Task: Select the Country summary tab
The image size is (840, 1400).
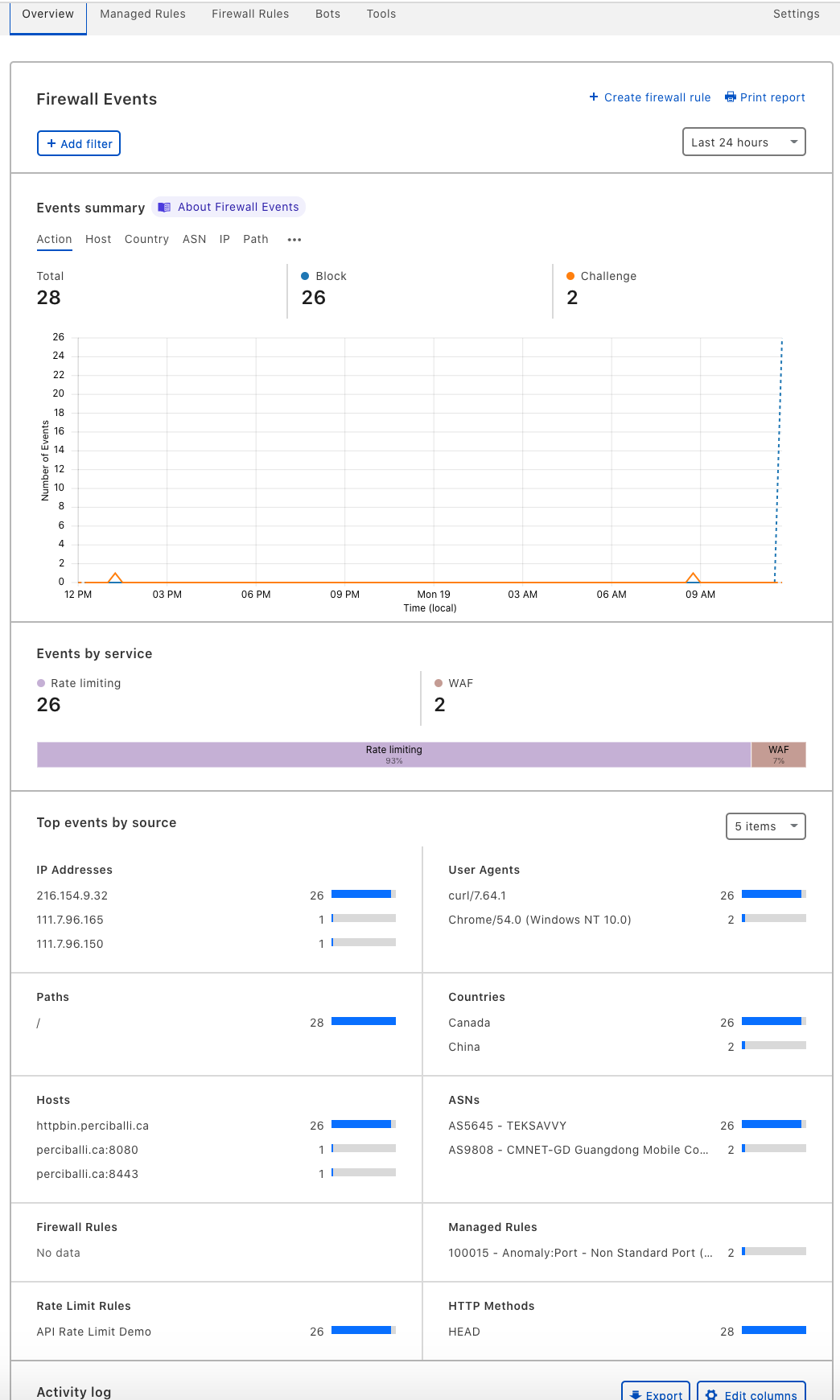Action: tap(146, 240)
